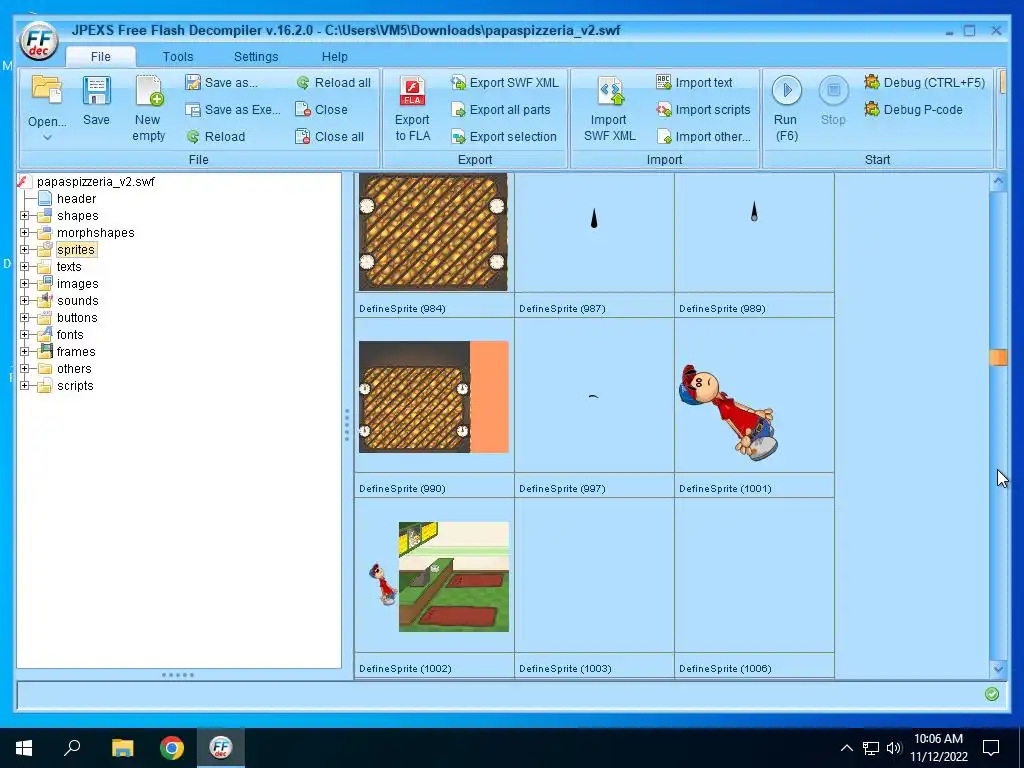Click Reload in the File group

click(x=215, y=136)
